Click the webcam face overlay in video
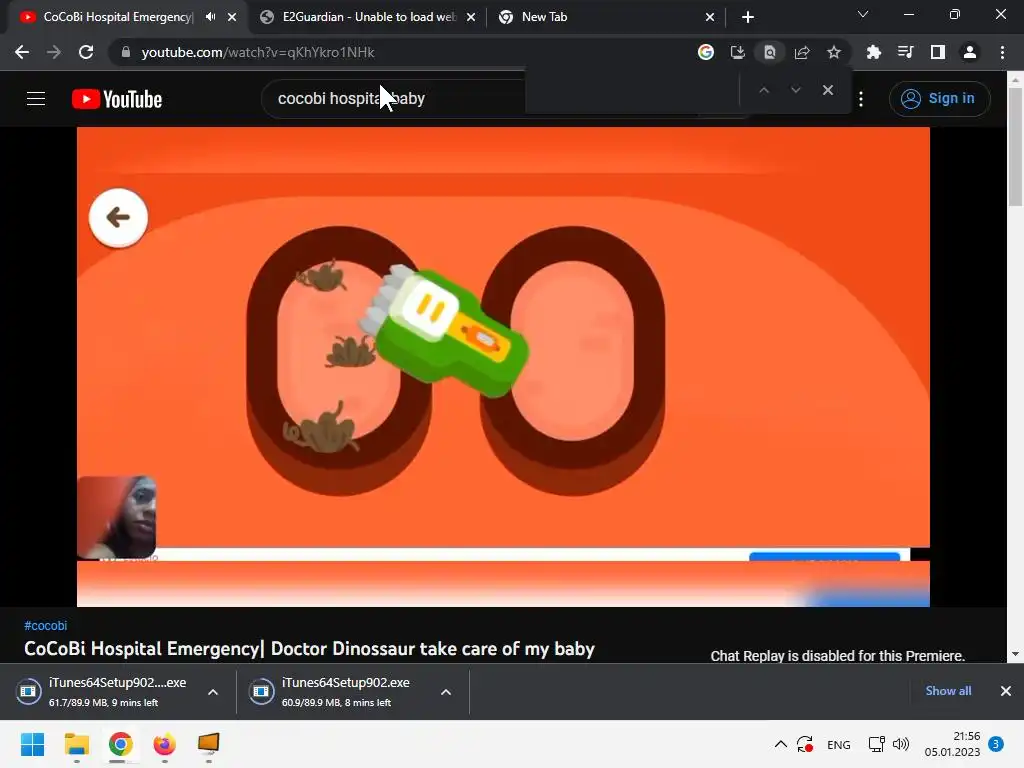The image size is (1024, 768). [116, 517]
